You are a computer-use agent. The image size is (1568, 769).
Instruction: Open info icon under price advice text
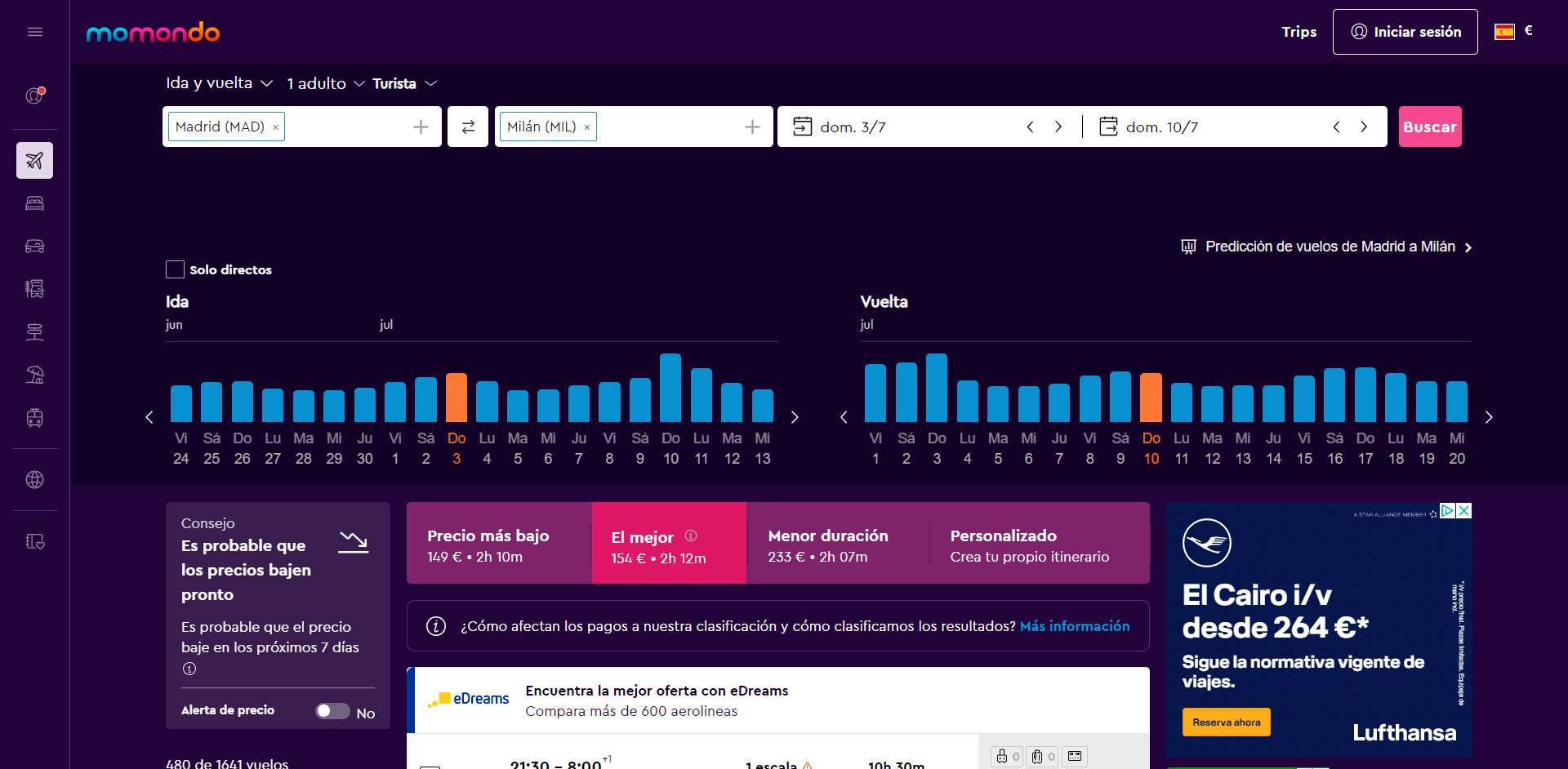point(189,669)
